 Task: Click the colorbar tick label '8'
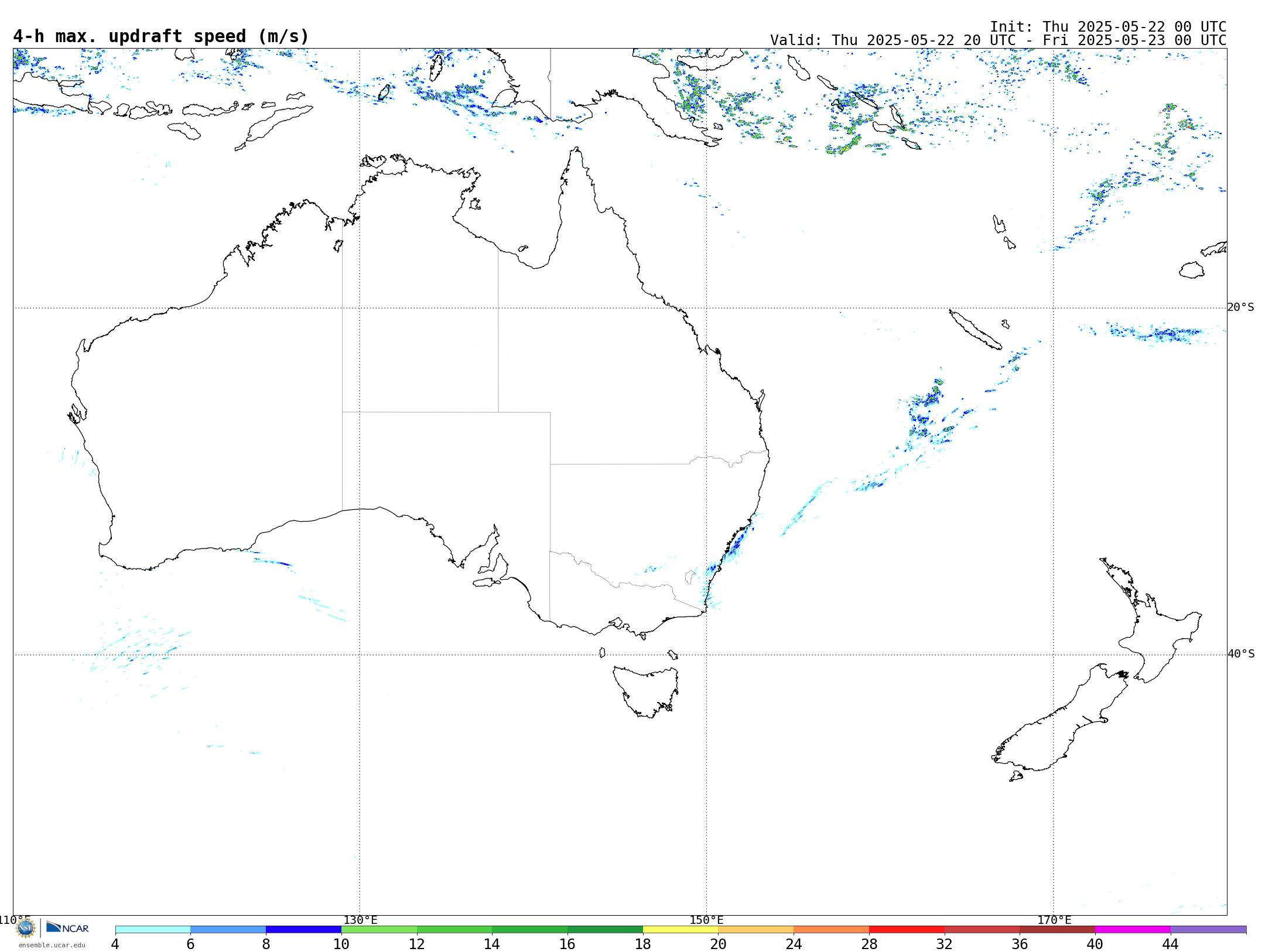266,944
